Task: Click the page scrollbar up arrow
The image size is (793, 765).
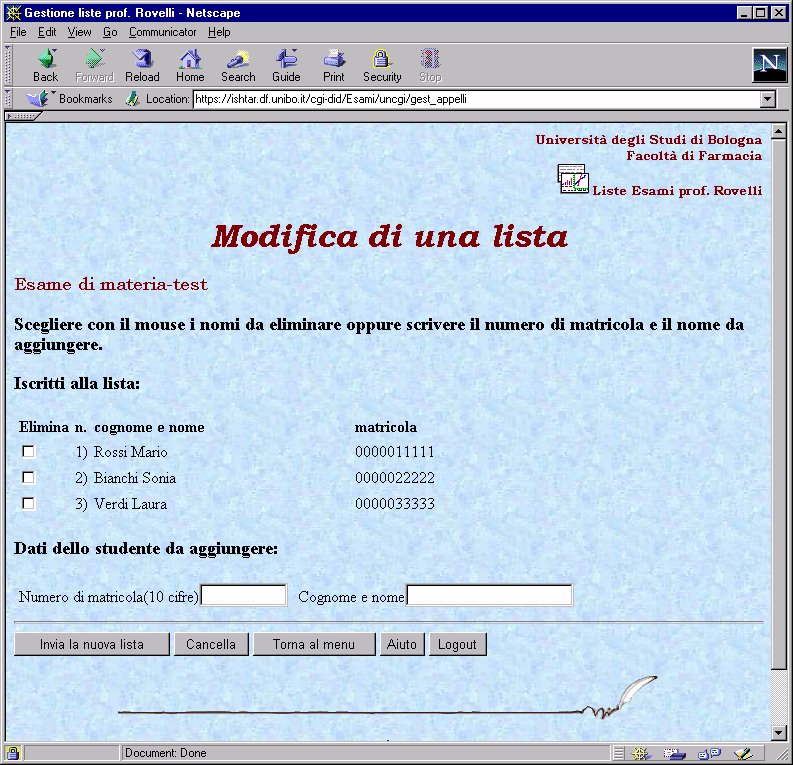Action: coord(779,131)
